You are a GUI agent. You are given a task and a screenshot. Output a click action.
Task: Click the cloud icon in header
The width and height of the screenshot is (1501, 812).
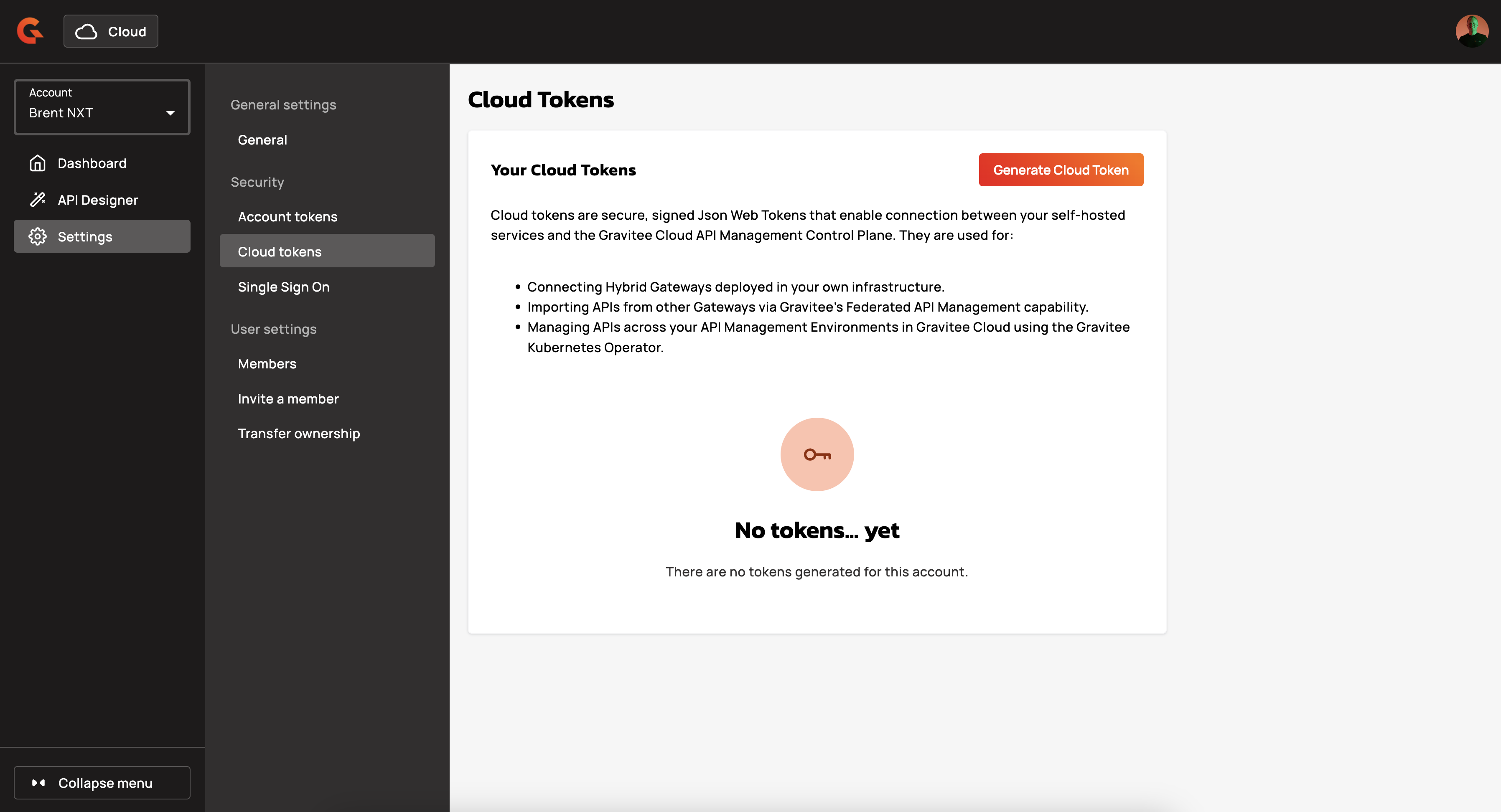pos(86,31)
